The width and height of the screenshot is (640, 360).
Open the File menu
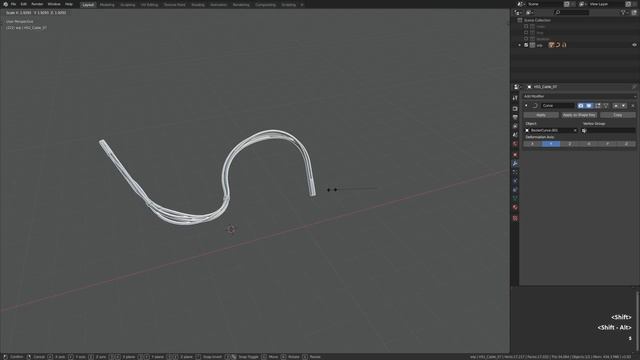(x=13, y=4)
